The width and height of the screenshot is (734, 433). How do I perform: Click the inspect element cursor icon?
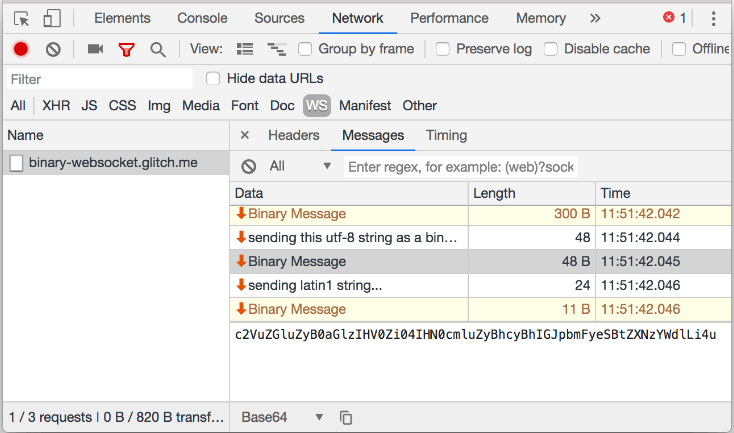pos(21,18)
